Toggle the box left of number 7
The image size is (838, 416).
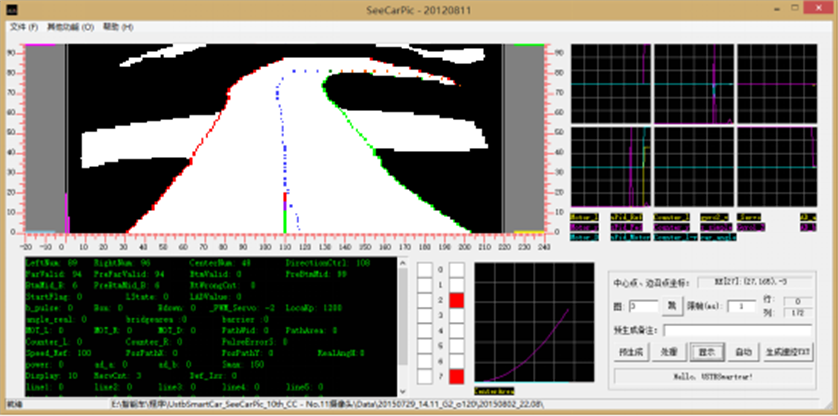click(x=424, y=376)
